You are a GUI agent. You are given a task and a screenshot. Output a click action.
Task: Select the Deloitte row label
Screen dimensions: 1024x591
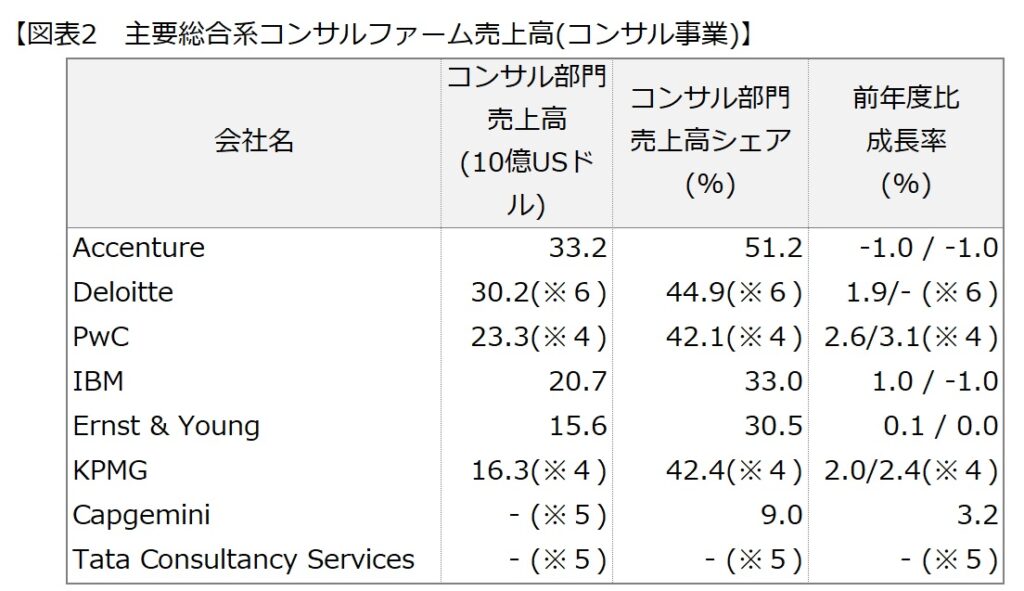point(123,292)
